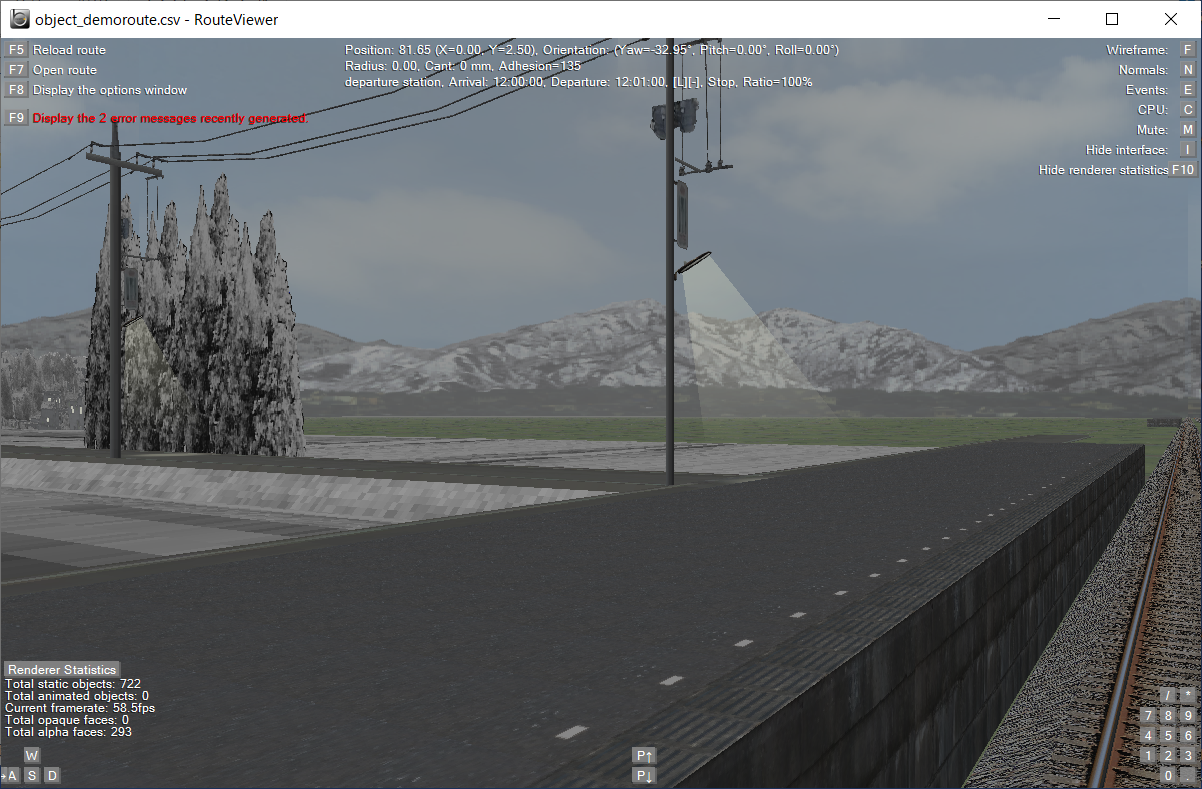Click the W camera movement key
Screen dimensions: 1202x789
(x=32, y=755)
